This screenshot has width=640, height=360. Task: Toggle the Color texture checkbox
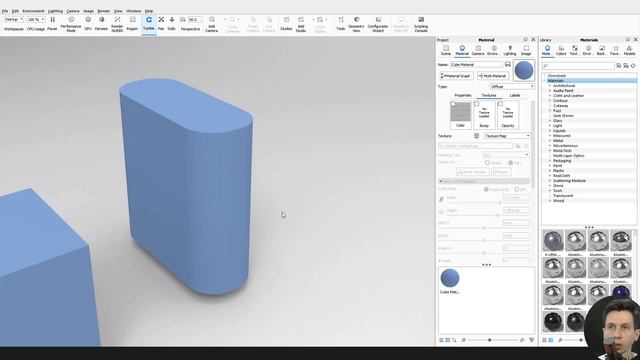(453, 104)
